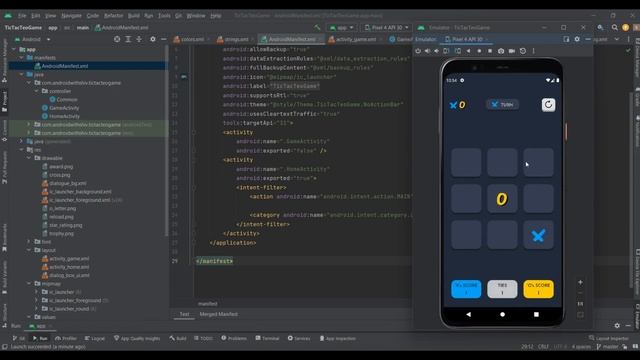Open App Inspection tool window
This screenshot has width=640, height=360.
click(x=337, y=338)
